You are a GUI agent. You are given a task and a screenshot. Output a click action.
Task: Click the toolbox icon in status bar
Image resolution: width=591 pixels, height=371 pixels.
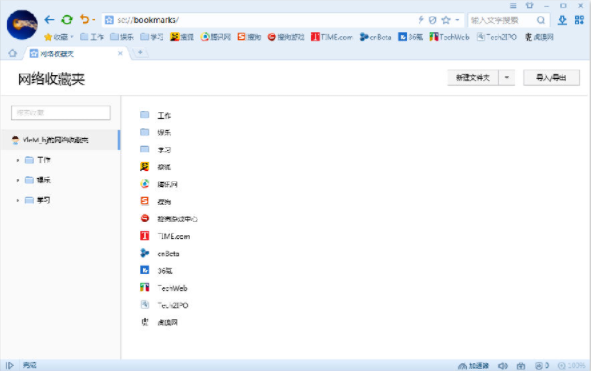(x=521, y=366)
